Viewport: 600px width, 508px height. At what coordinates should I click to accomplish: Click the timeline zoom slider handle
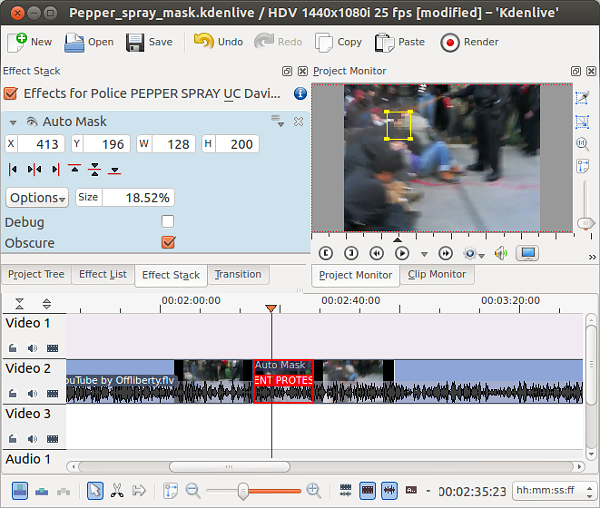[241, 490]
